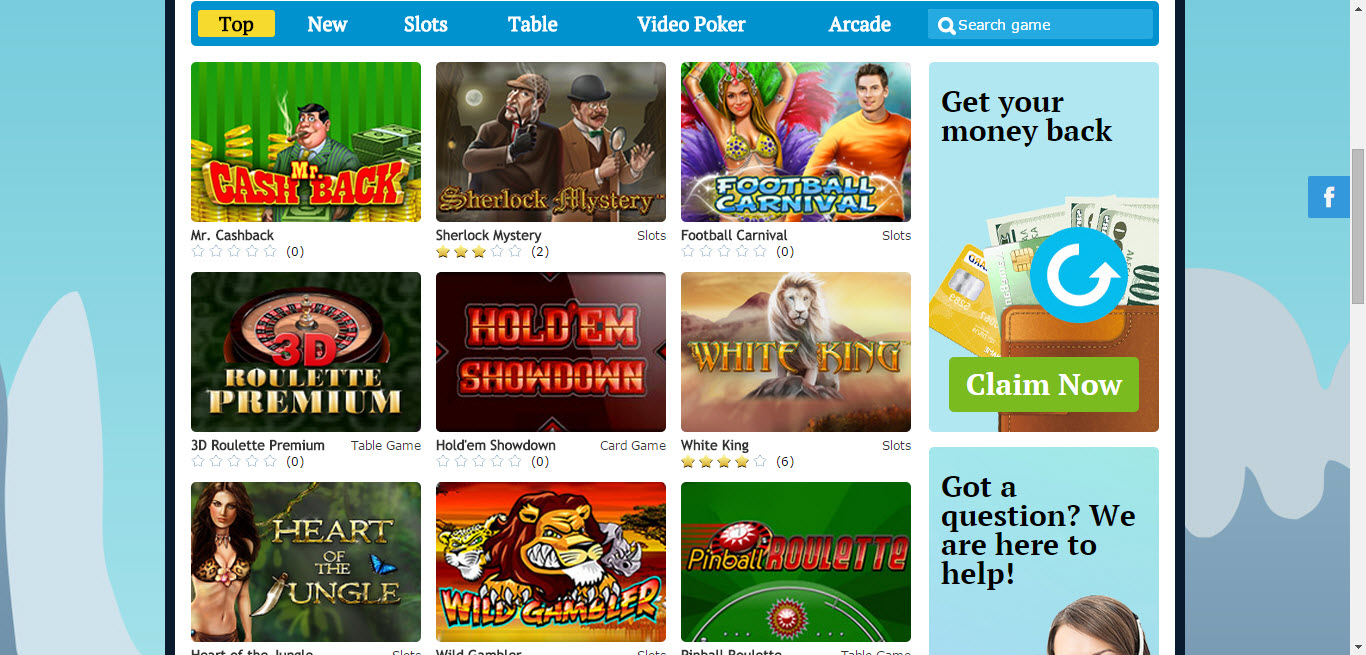Go to the Arcade tab

click(860, 24)
